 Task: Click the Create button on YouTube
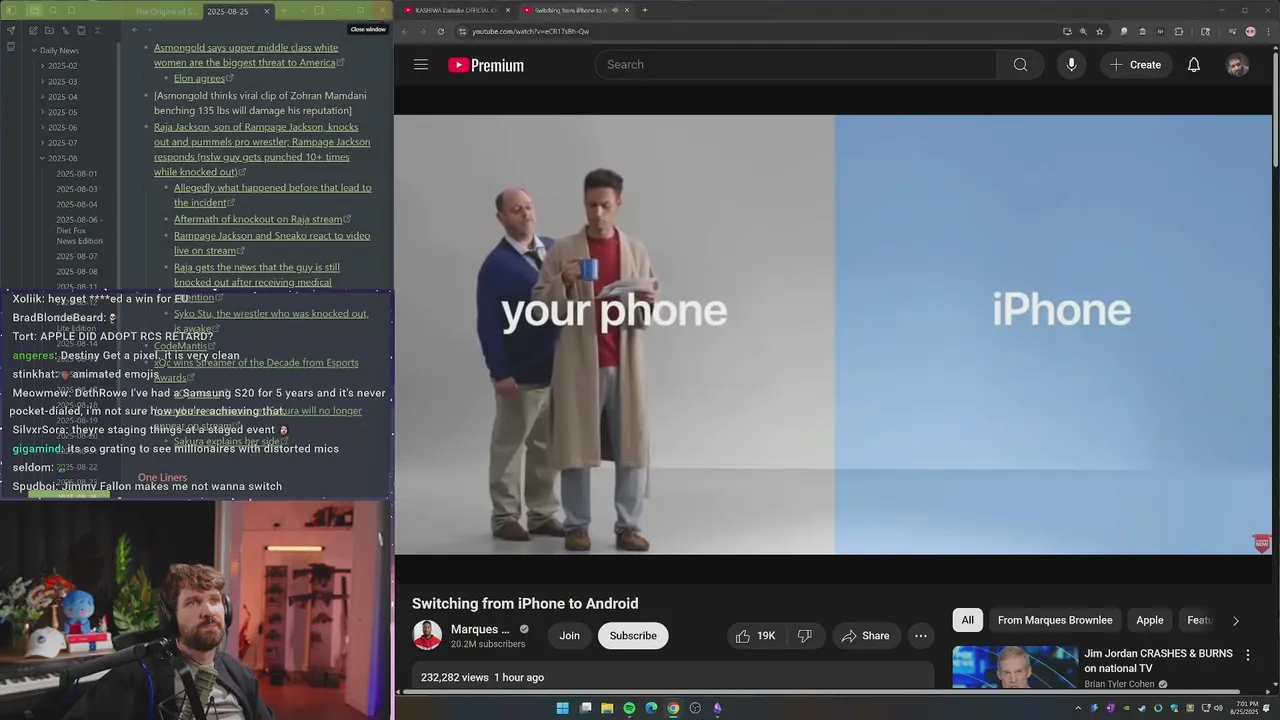(1135, 65)
